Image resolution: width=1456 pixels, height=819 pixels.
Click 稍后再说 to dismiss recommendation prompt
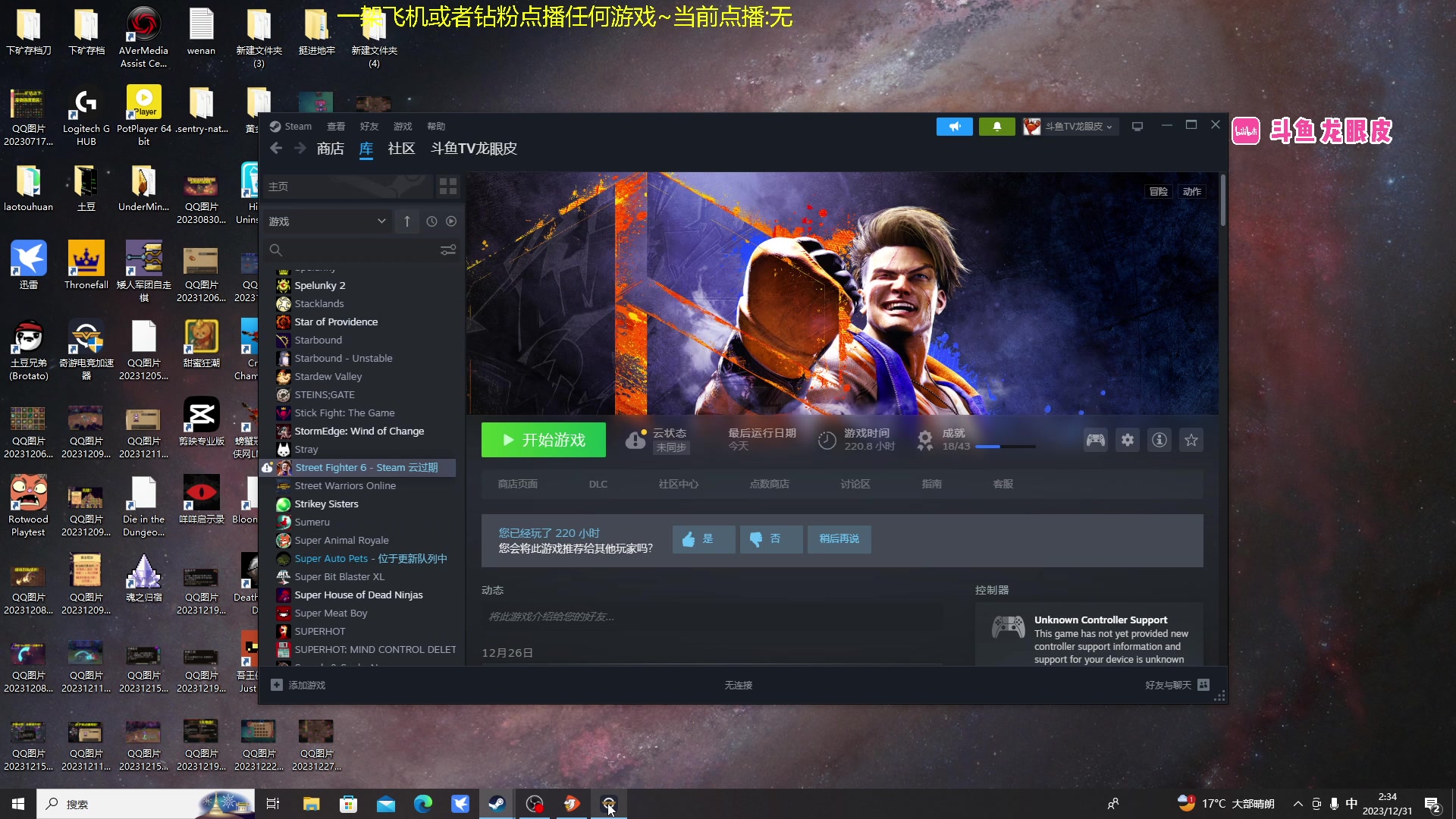pyautogui.click(x=839, y=539)
